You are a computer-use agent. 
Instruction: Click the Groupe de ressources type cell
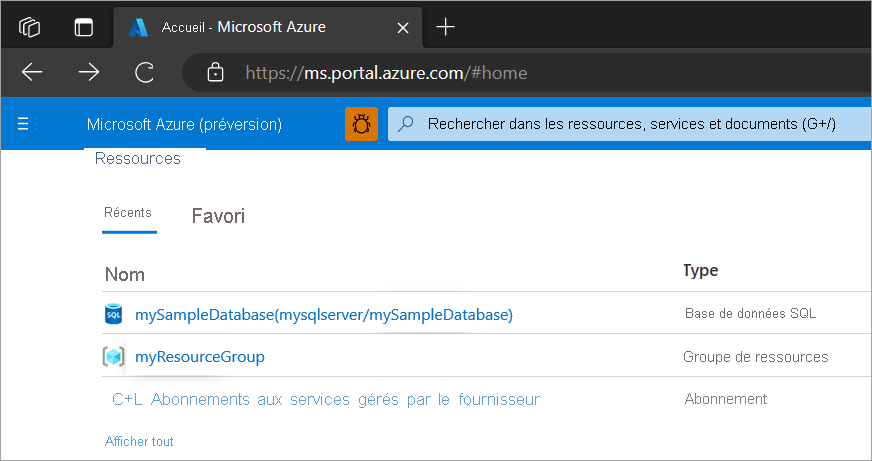755,357
